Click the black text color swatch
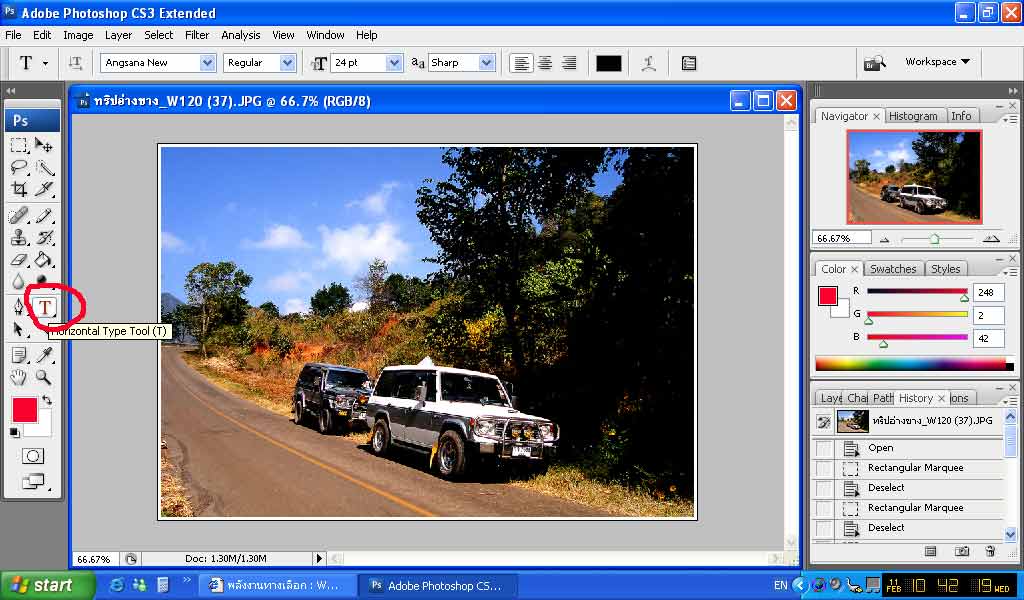This screenshot has height=600, width=1024. coord(609,63)
